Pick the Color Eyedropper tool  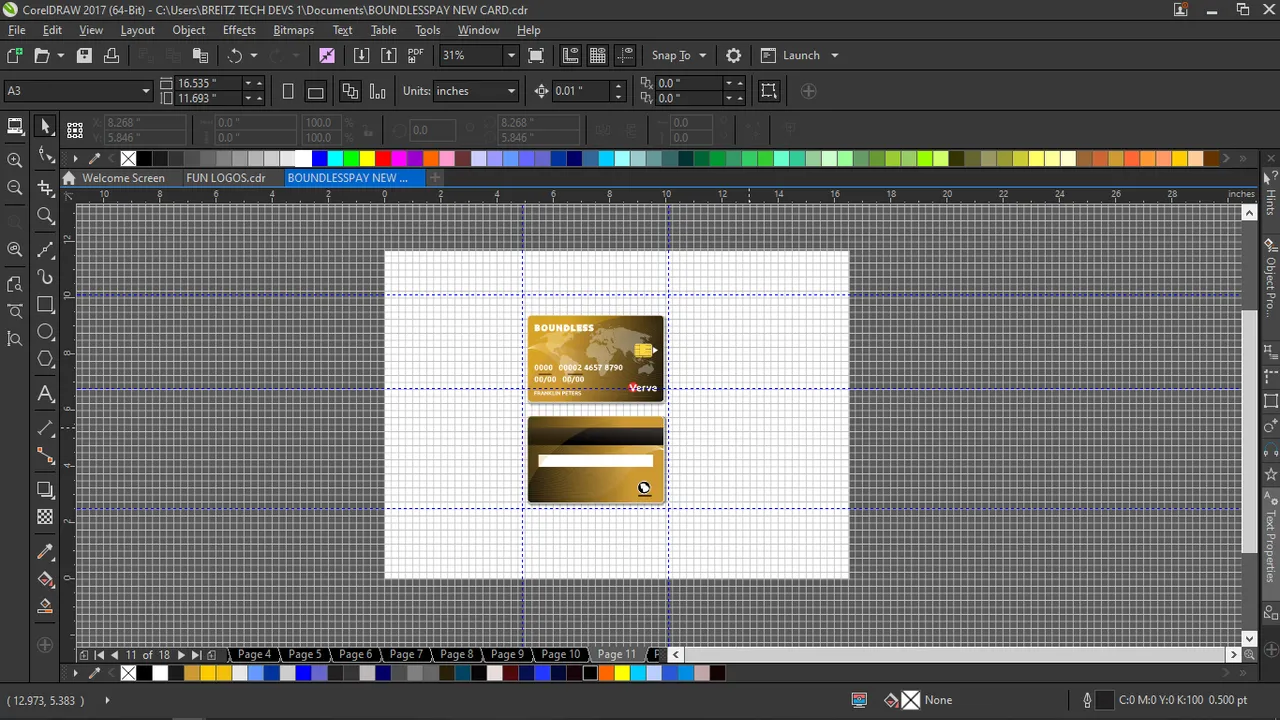point(45,551)
